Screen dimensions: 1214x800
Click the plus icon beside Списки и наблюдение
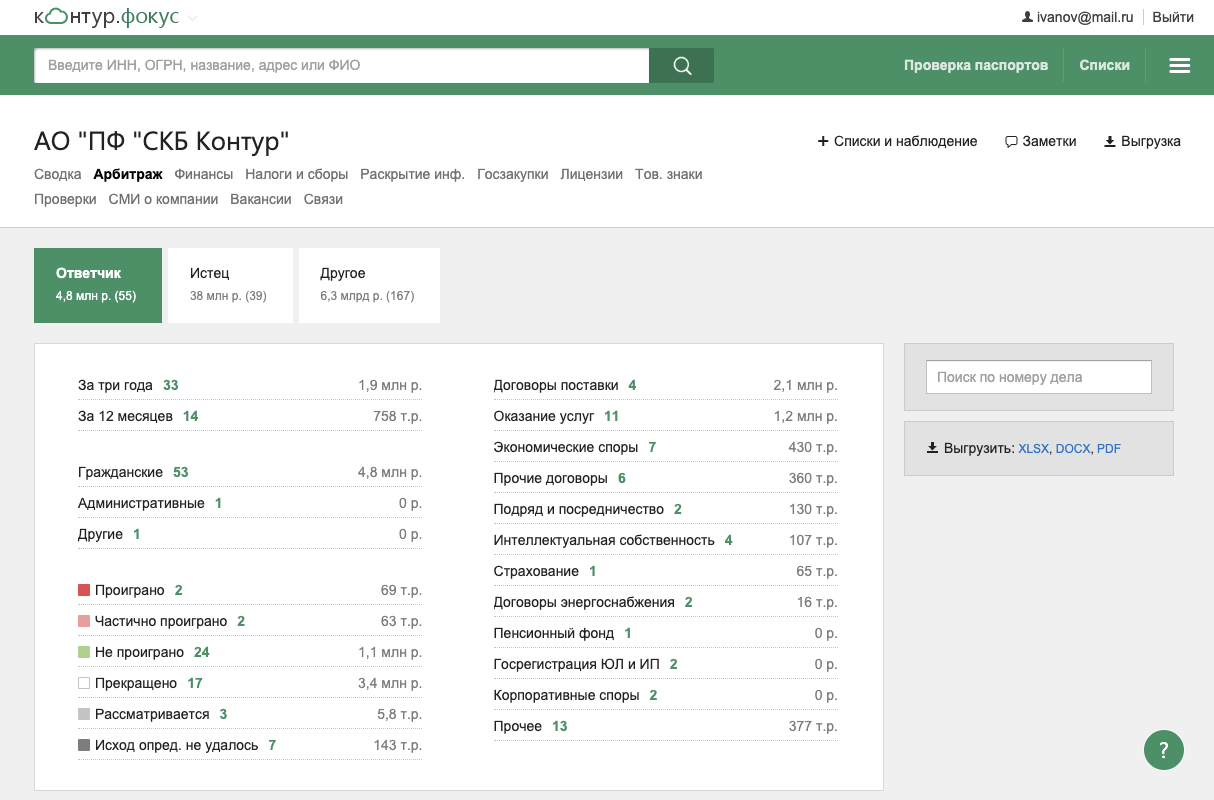point(823,142)
